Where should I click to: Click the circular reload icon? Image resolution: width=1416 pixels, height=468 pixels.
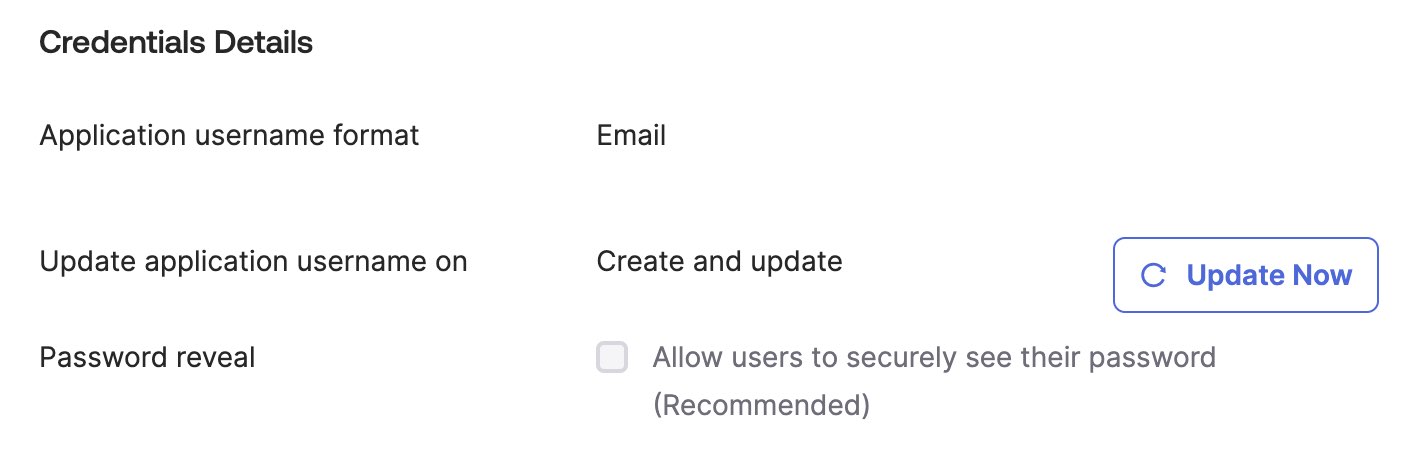coord(1153,276)
